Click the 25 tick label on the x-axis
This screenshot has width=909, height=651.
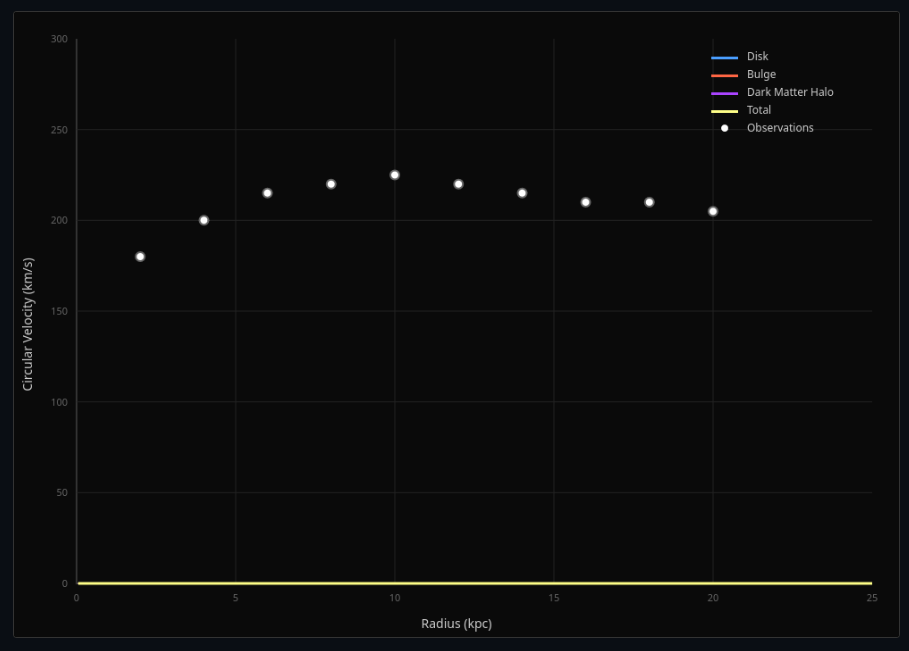click(869, 597)
